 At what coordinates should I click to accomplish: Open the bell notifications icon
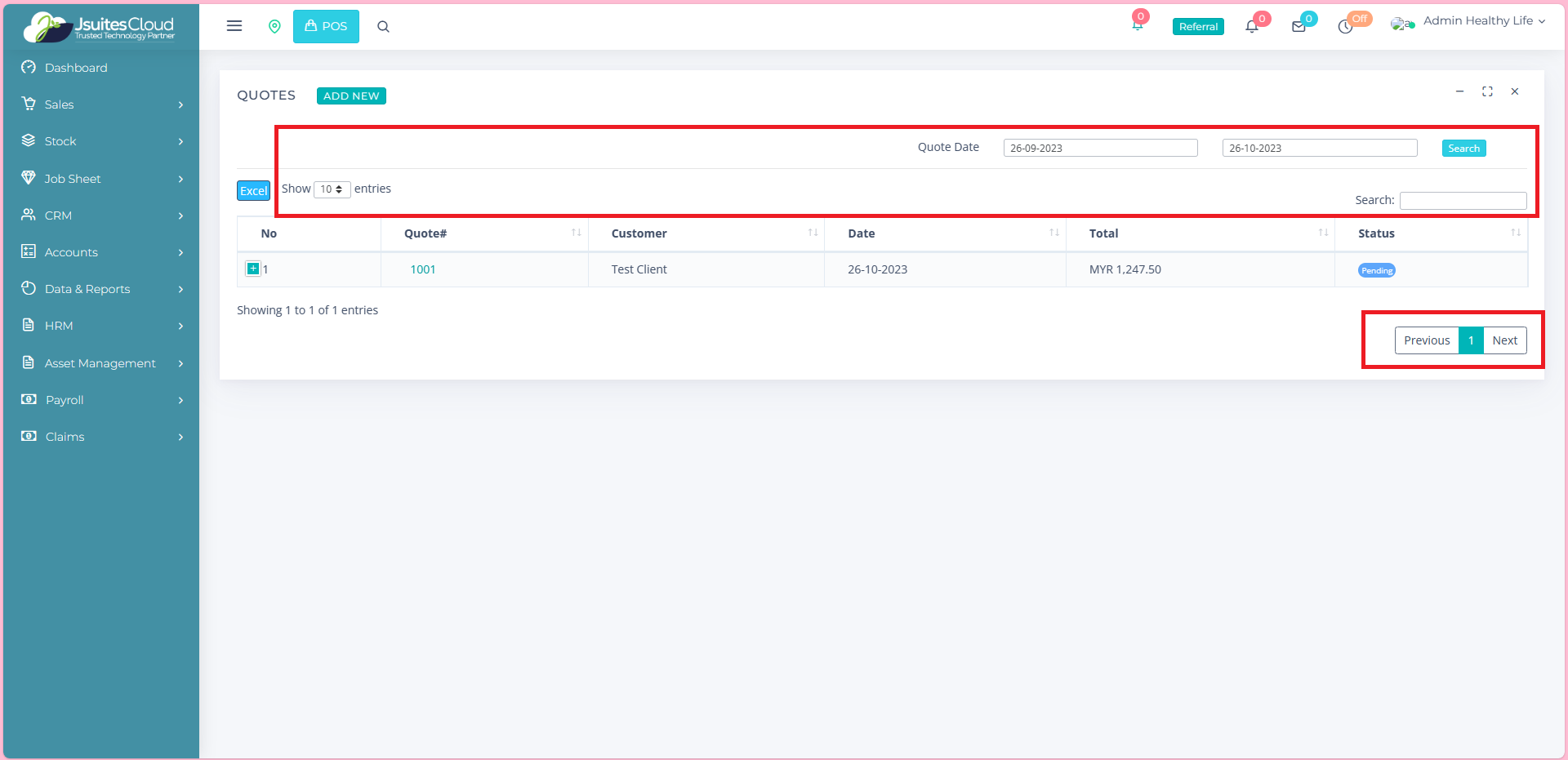pos(1252,27)
